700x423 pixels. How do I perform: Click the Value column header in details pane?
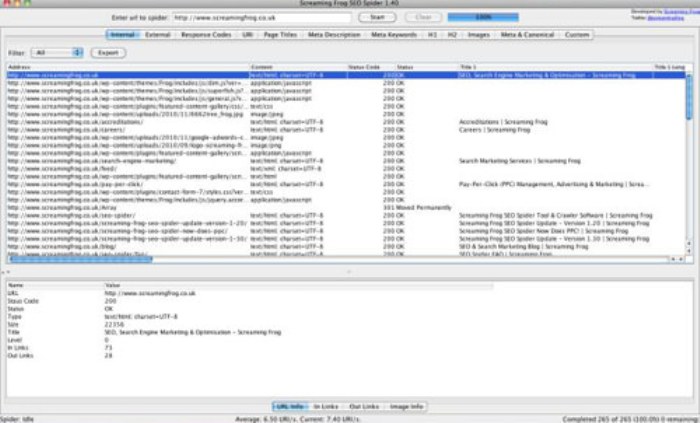(298, 285)
